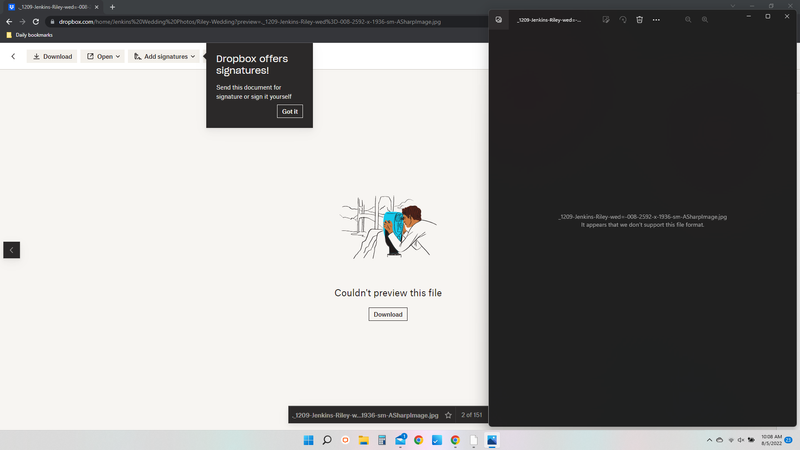Show the previous file with the left arrow
Image resolution: width=800 pixels, height=450 pixels.
pos(12,250)
